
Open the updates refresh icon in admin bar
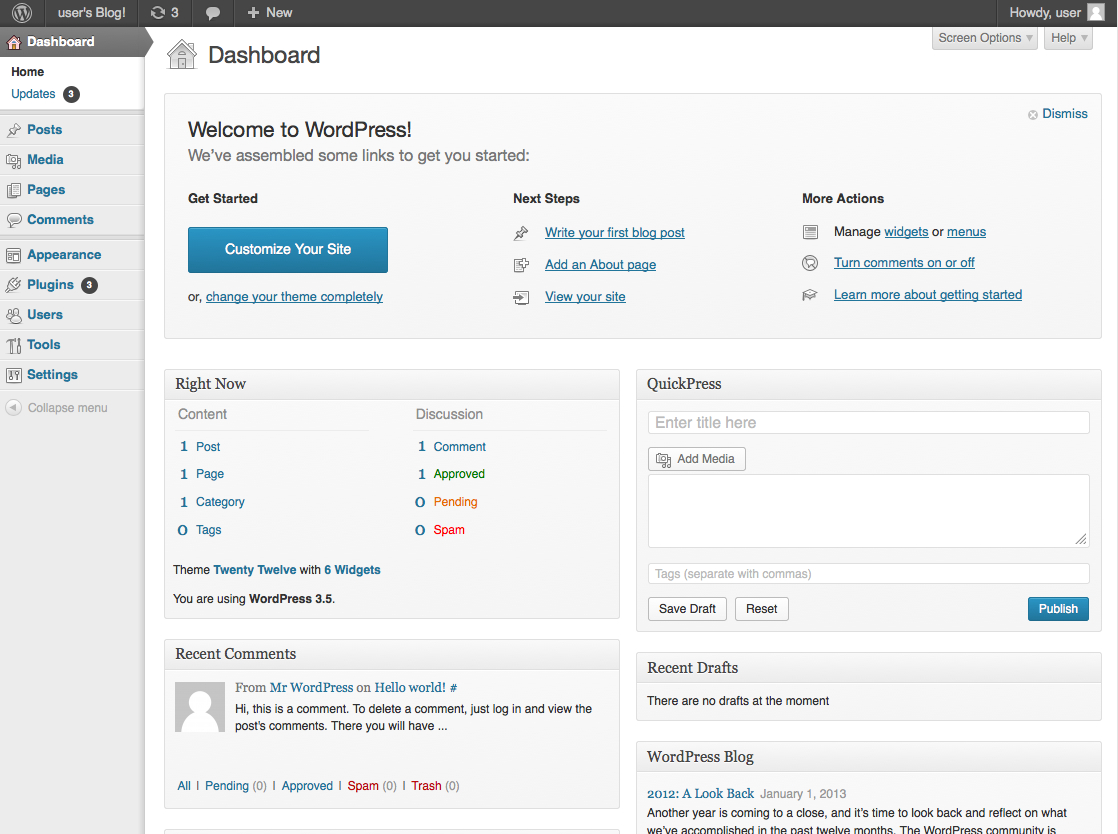[158, 13]
